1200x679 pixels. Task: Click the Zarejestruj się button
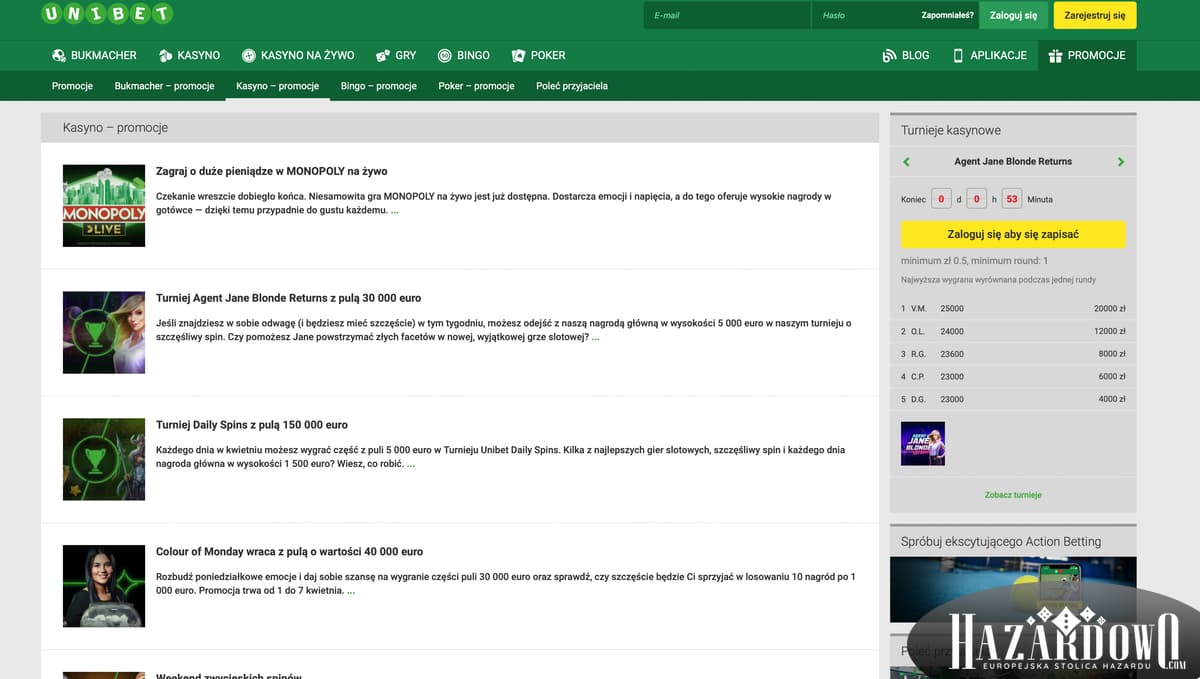1095,15
